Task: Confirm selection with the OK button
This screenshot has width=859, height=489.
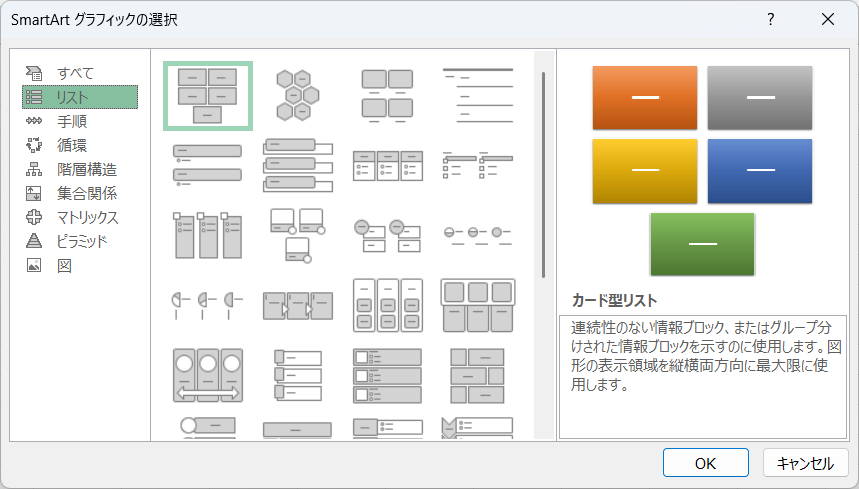Action: tap(705, 463)
